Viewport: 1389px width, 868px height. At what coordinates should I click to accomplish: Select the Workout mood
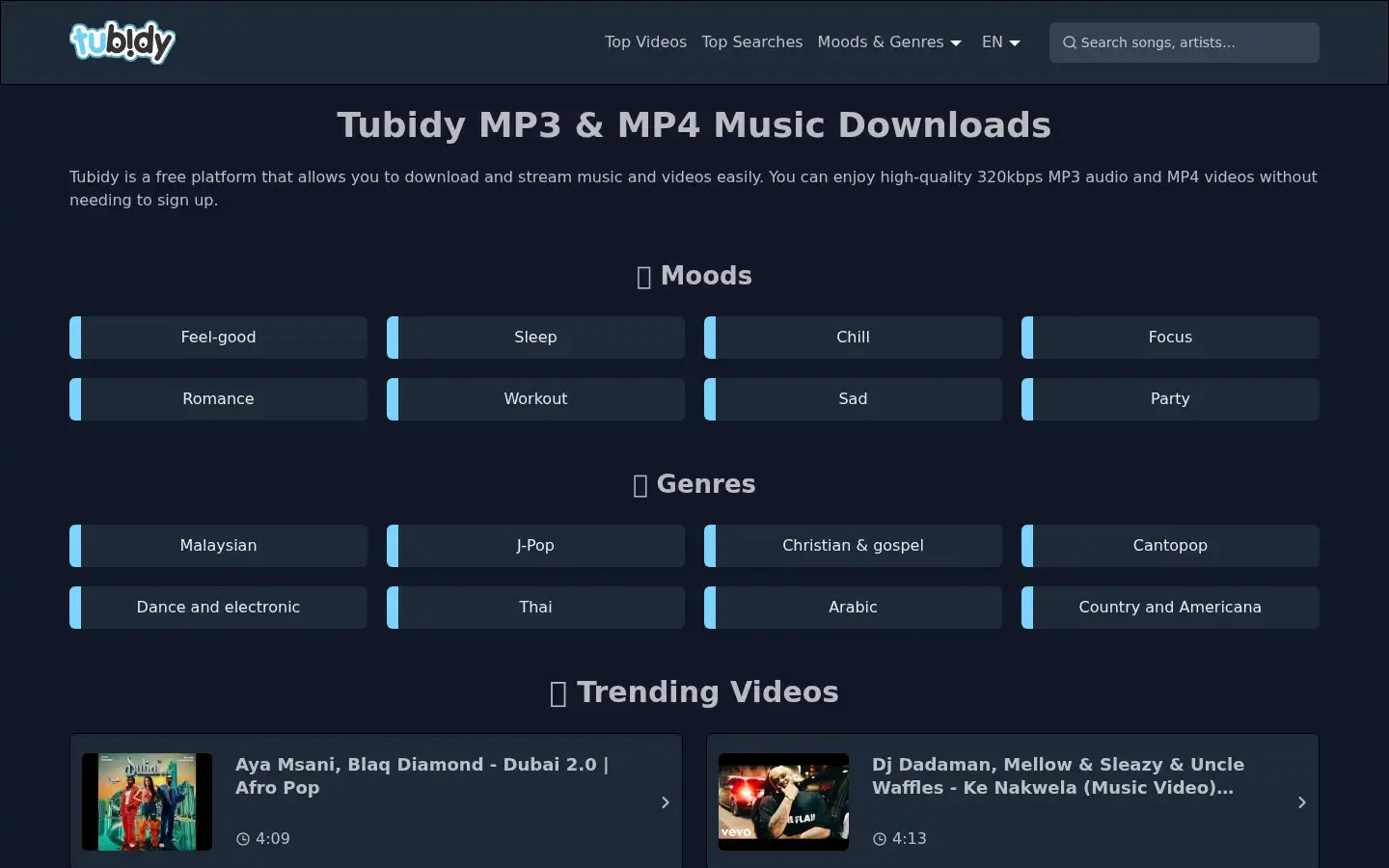(x=535, y=399)
